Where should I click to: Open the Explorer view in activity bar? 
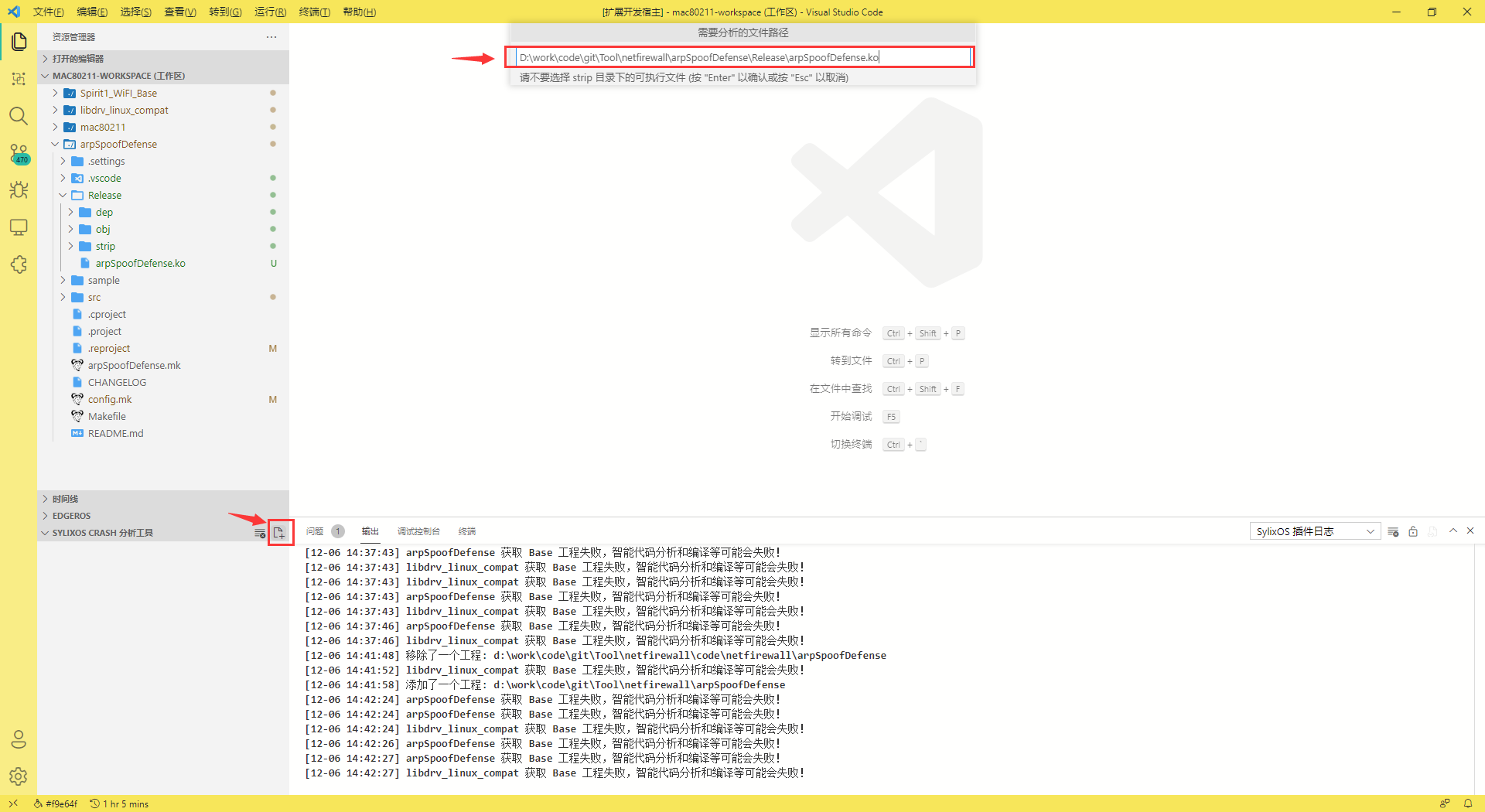pyautogui.click(x=19, y=42)
